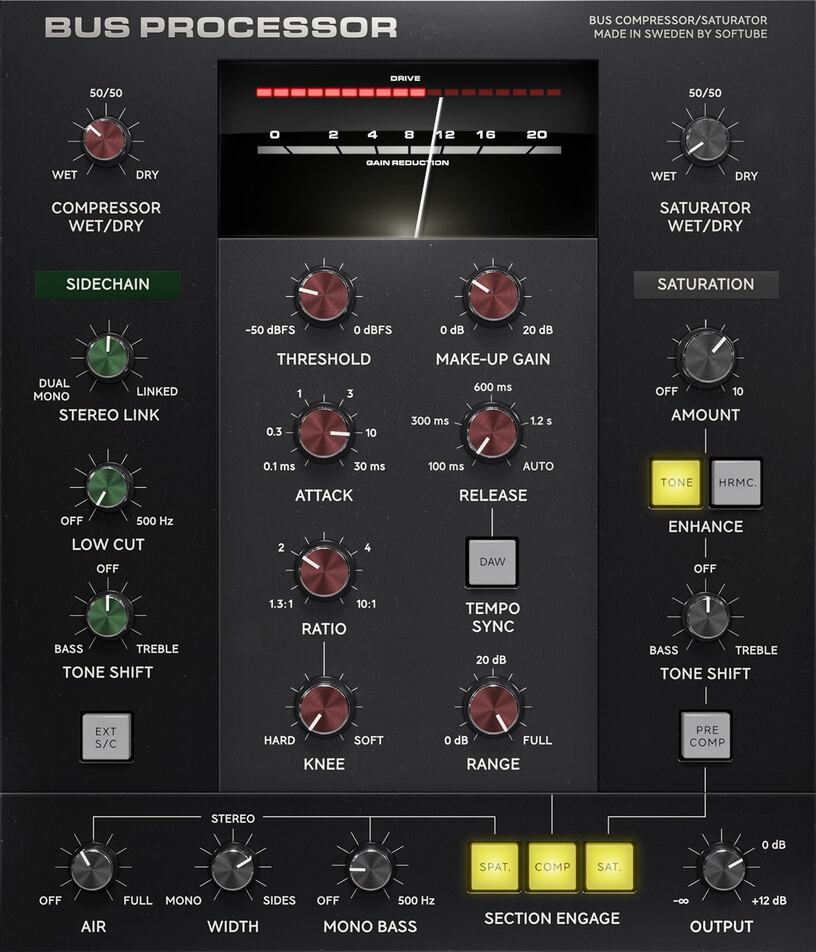Adjust the COMPRESSOR WET/DRY knob

pyautogui.click(x=106, y=140)
